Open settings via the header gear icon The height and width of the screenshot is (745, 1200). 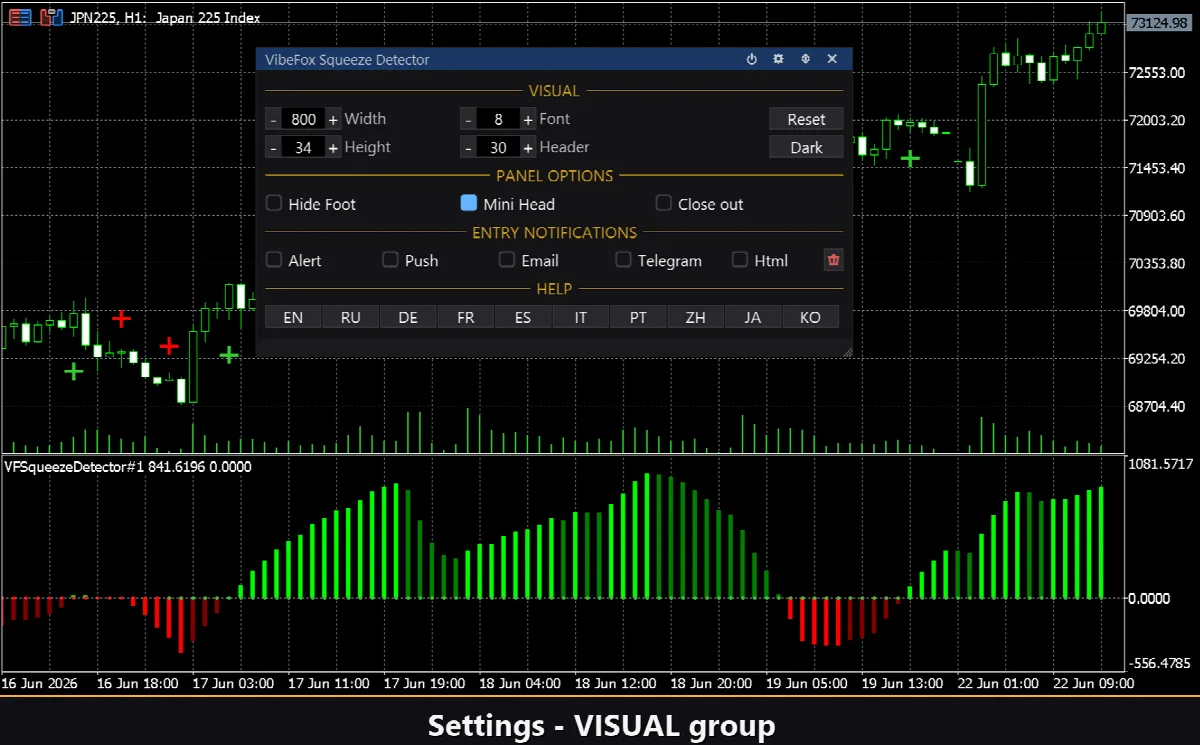pyautogui.click(x=778, y=60)
